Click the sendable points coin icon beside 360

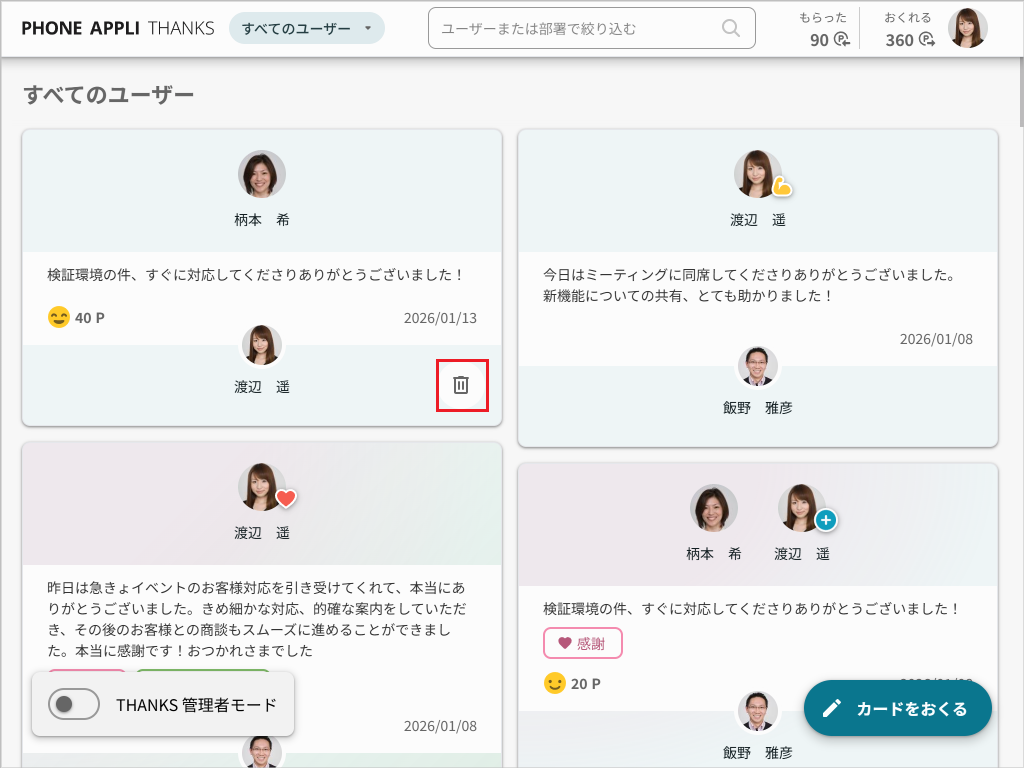click(927, 40)
